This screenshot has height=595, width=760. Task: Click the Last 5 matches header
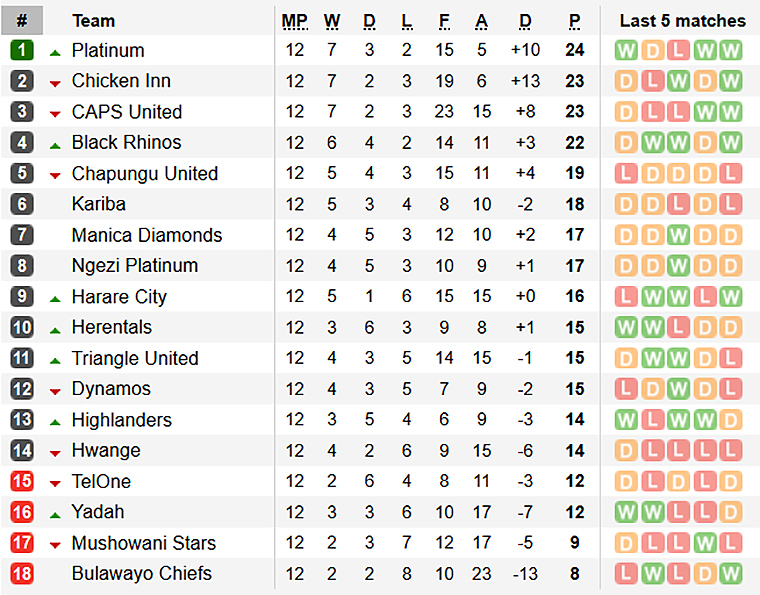(682, 21)
